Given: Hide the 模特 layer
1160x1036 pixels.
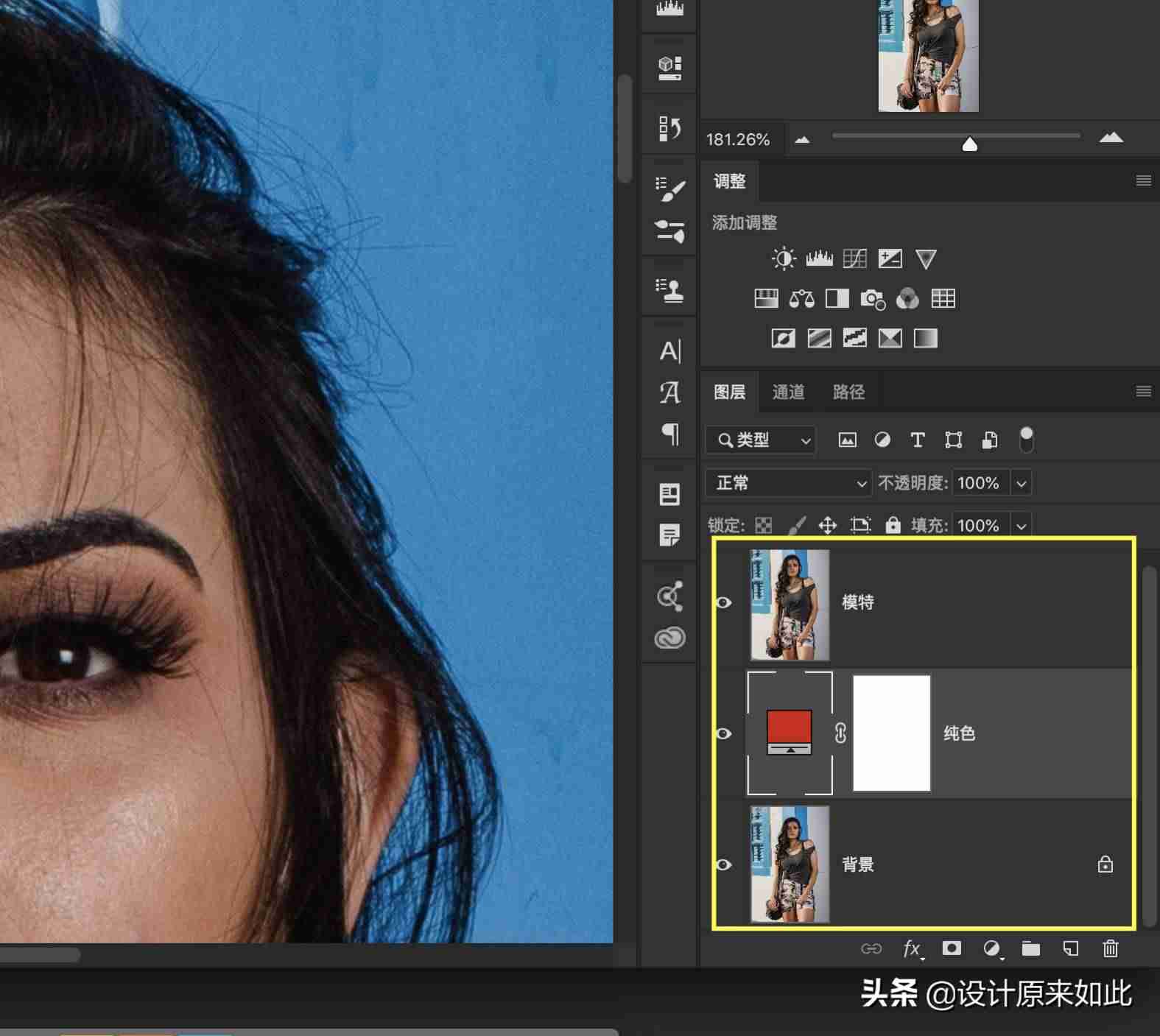Looking at the screenshot, I should click(x=724, y=602).
